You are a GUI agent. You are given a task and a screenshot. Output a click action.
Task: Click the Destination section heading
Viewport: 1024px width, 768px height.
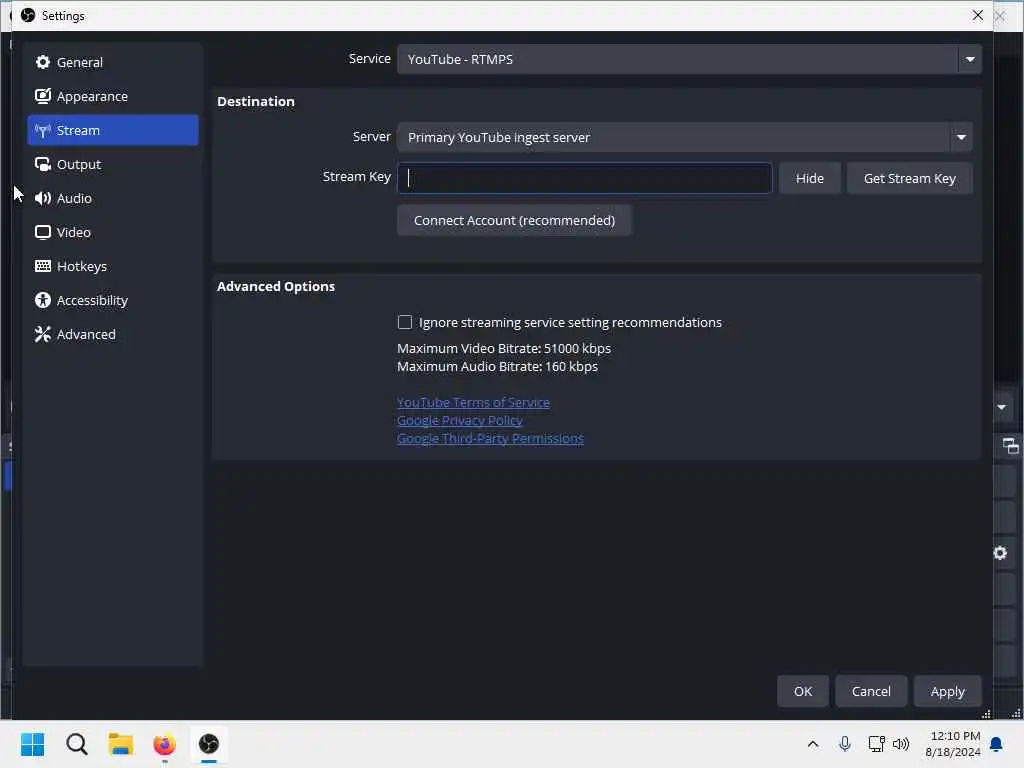point(255,101)
